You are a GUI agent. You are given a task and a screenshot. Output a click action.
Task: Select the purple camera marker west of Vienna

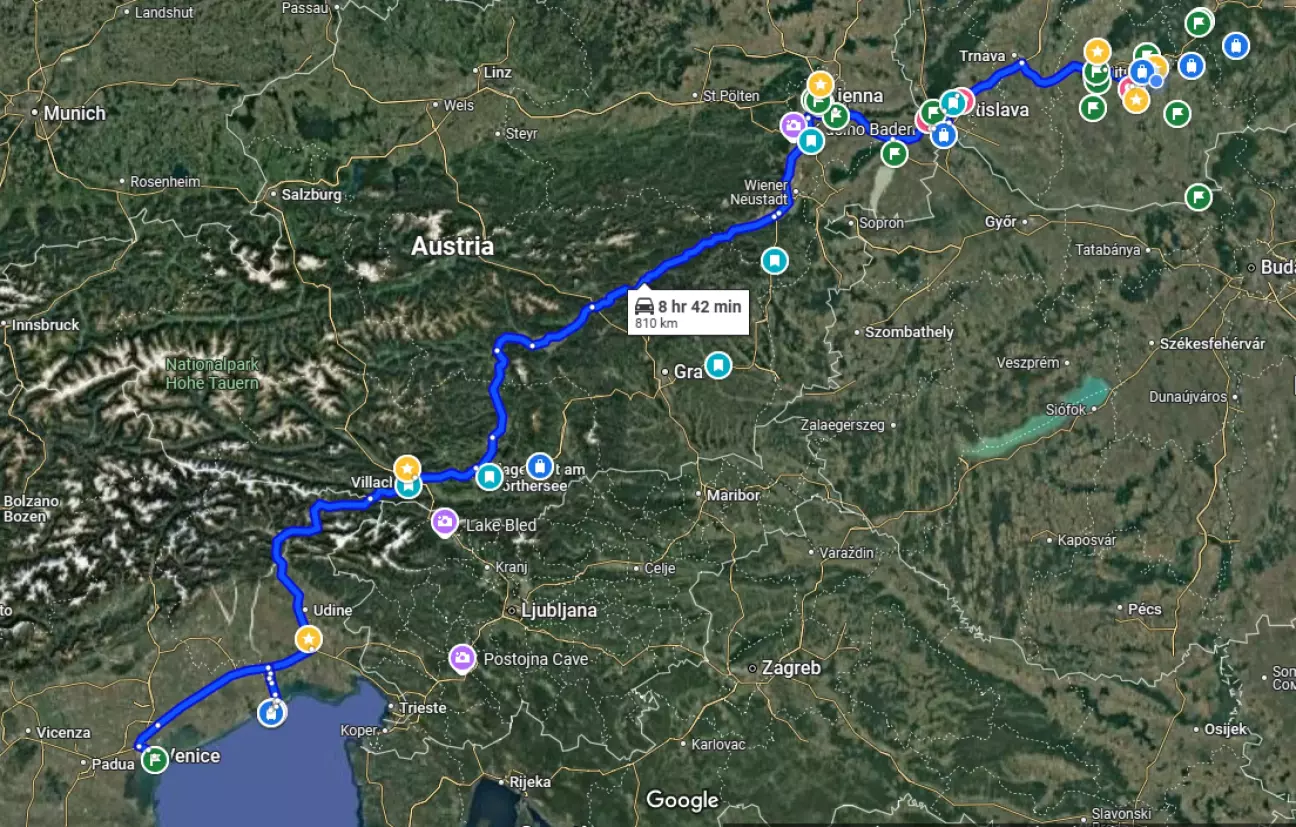point(793,126)
